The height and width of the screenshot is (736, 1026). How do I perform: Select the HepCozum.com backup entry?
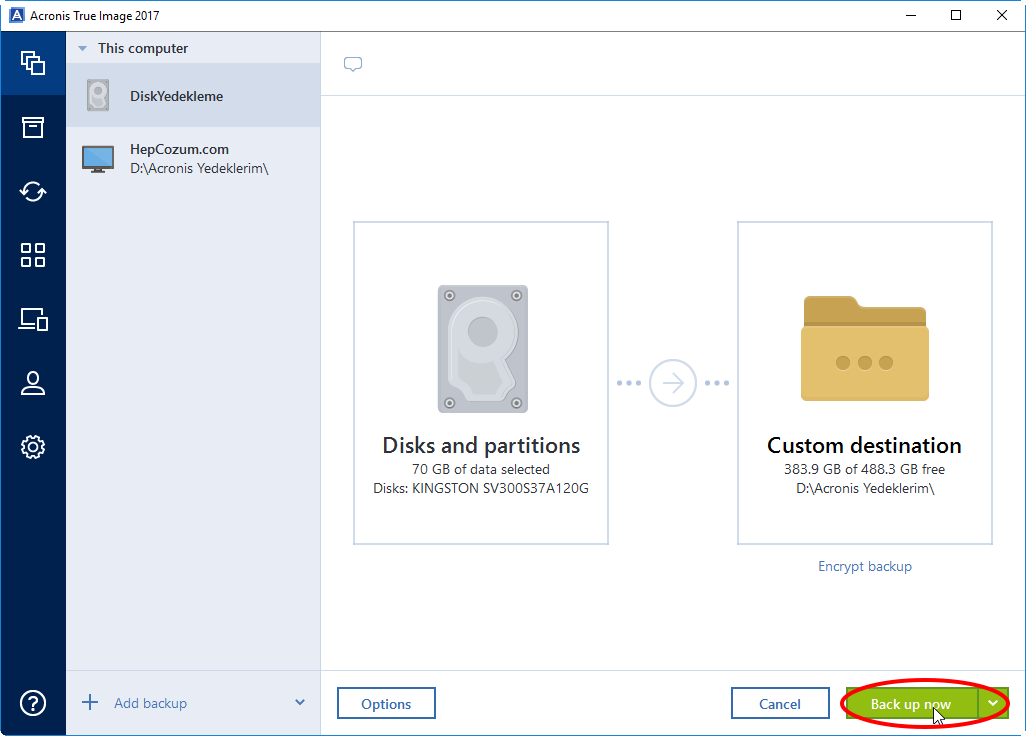click(193, 159)
